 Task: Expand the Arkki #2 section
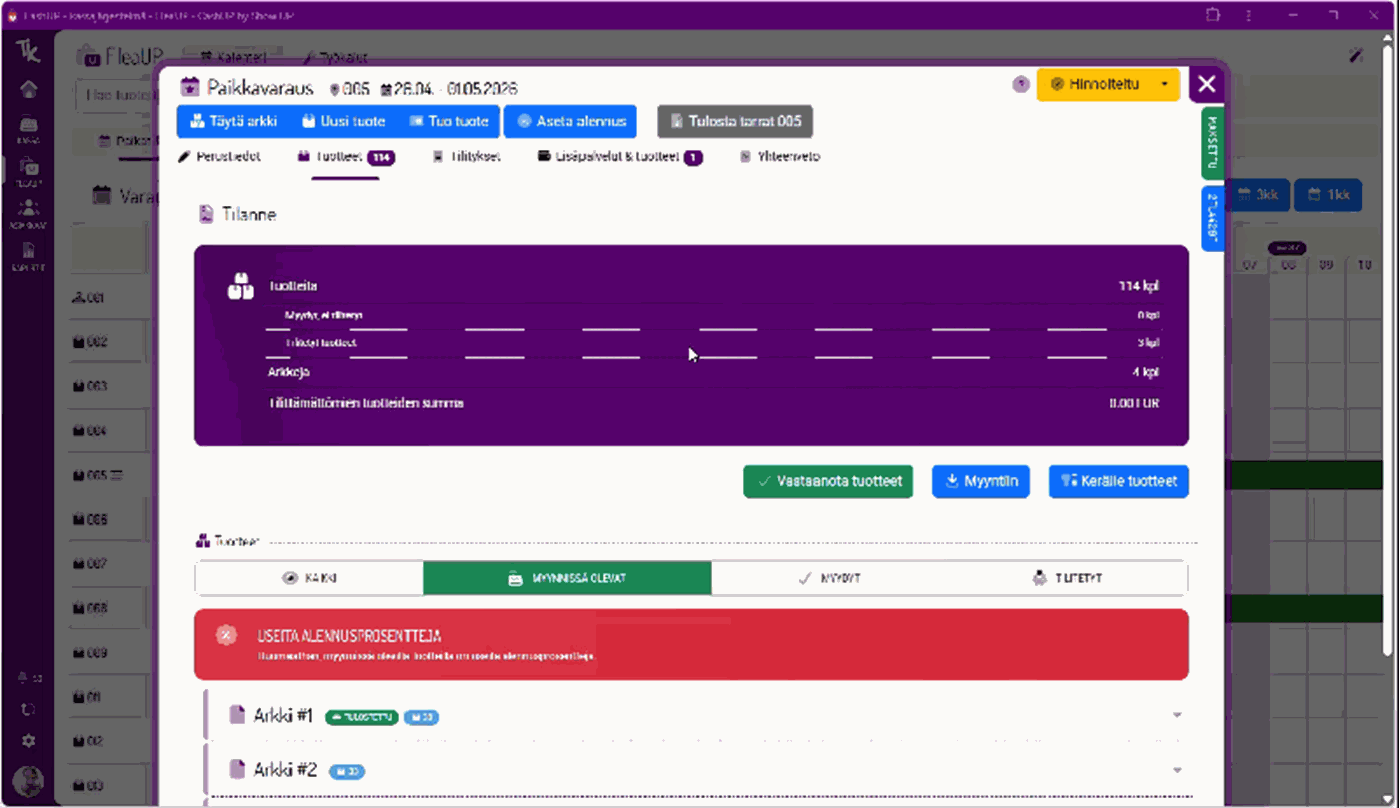click(1177, 770)
